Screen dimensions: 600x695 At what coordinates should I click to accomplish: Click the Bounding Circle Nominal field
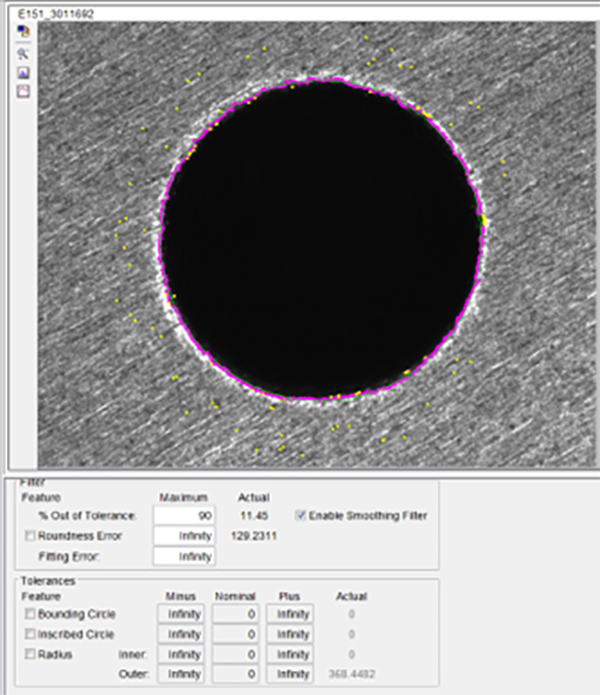coord(235,614)
